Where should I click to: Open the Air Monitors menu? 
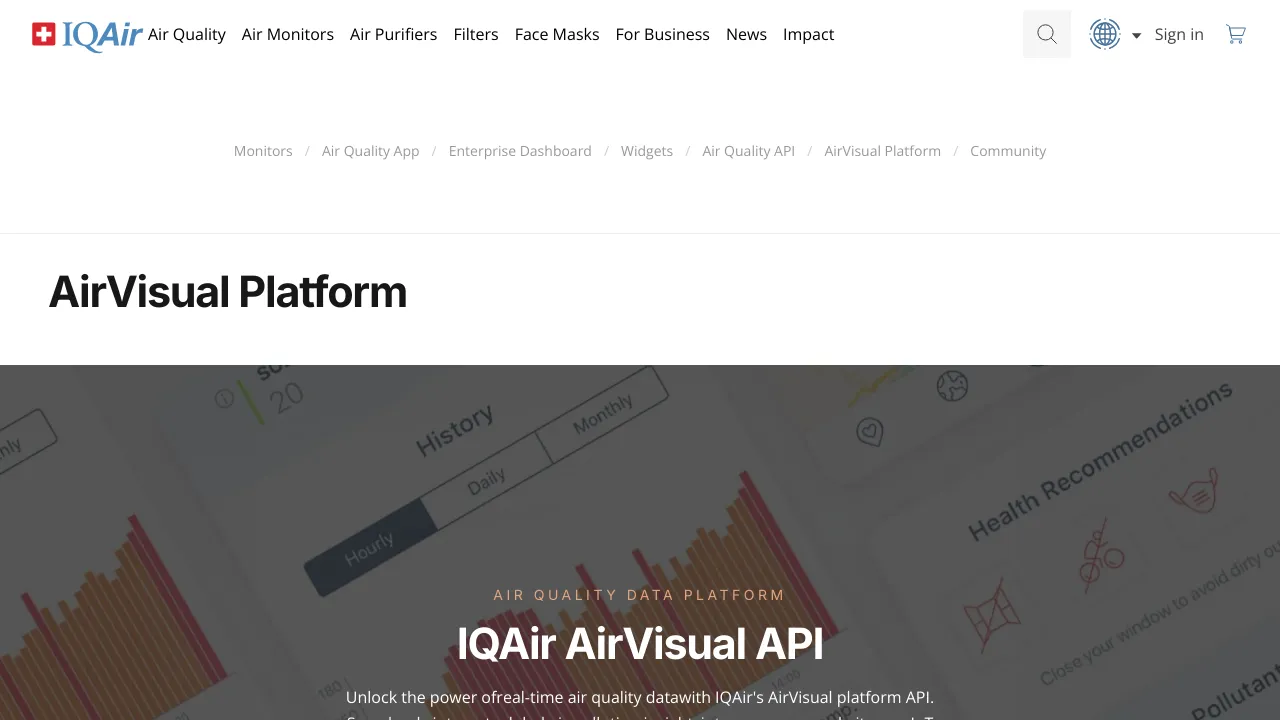288,34
